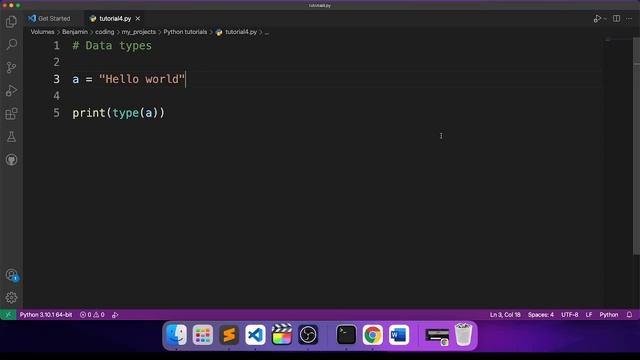The width and height of the screenshot is (640, 360).
Task: Open the Search view in activity bar
Action: [x=11, y=44]
